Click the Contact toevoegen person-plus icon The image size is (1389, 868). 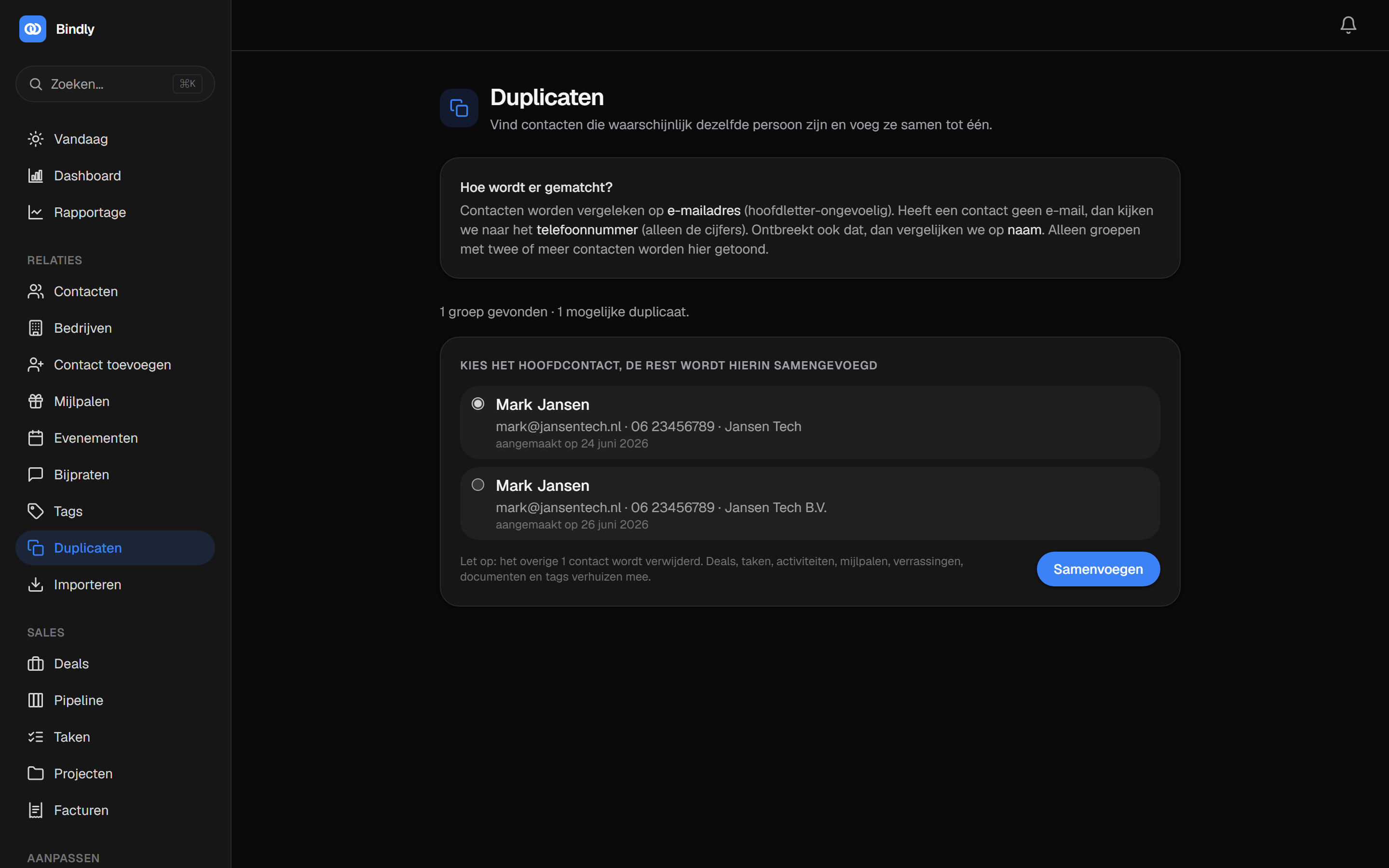pyautogui.click(x=36, y=365)
